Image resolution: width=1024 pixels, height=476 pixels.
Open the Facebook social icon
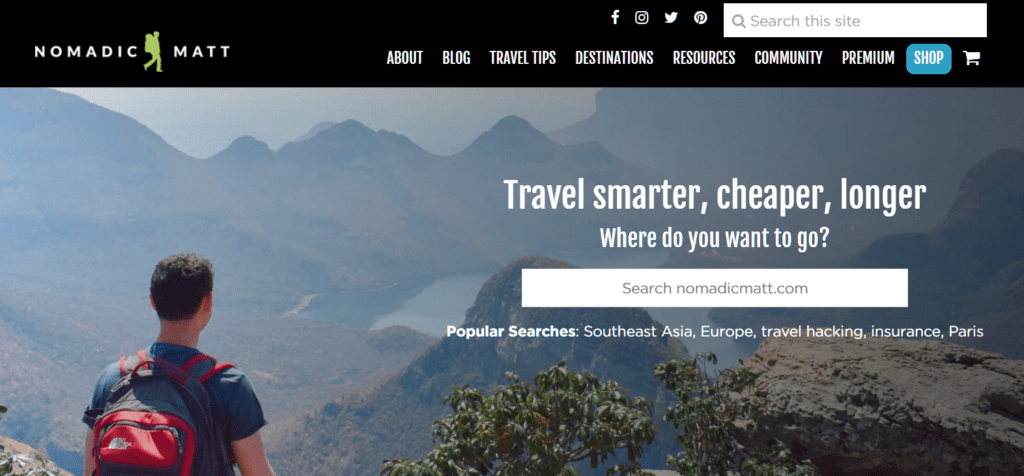615,18
